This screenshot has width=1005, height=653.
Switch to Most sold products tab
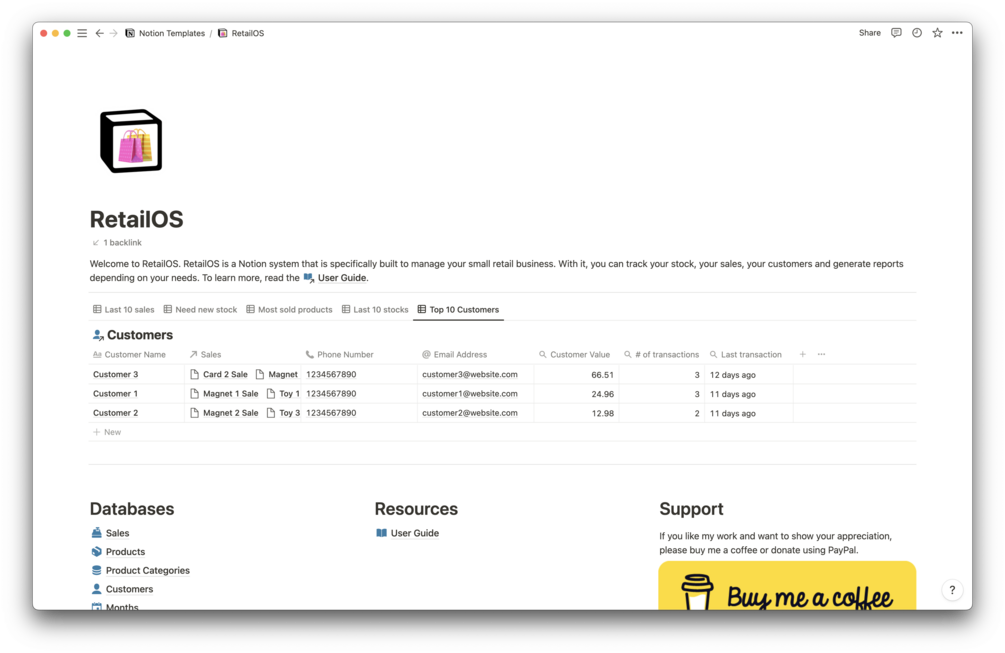pyautogui.click(x=289, y=310)
